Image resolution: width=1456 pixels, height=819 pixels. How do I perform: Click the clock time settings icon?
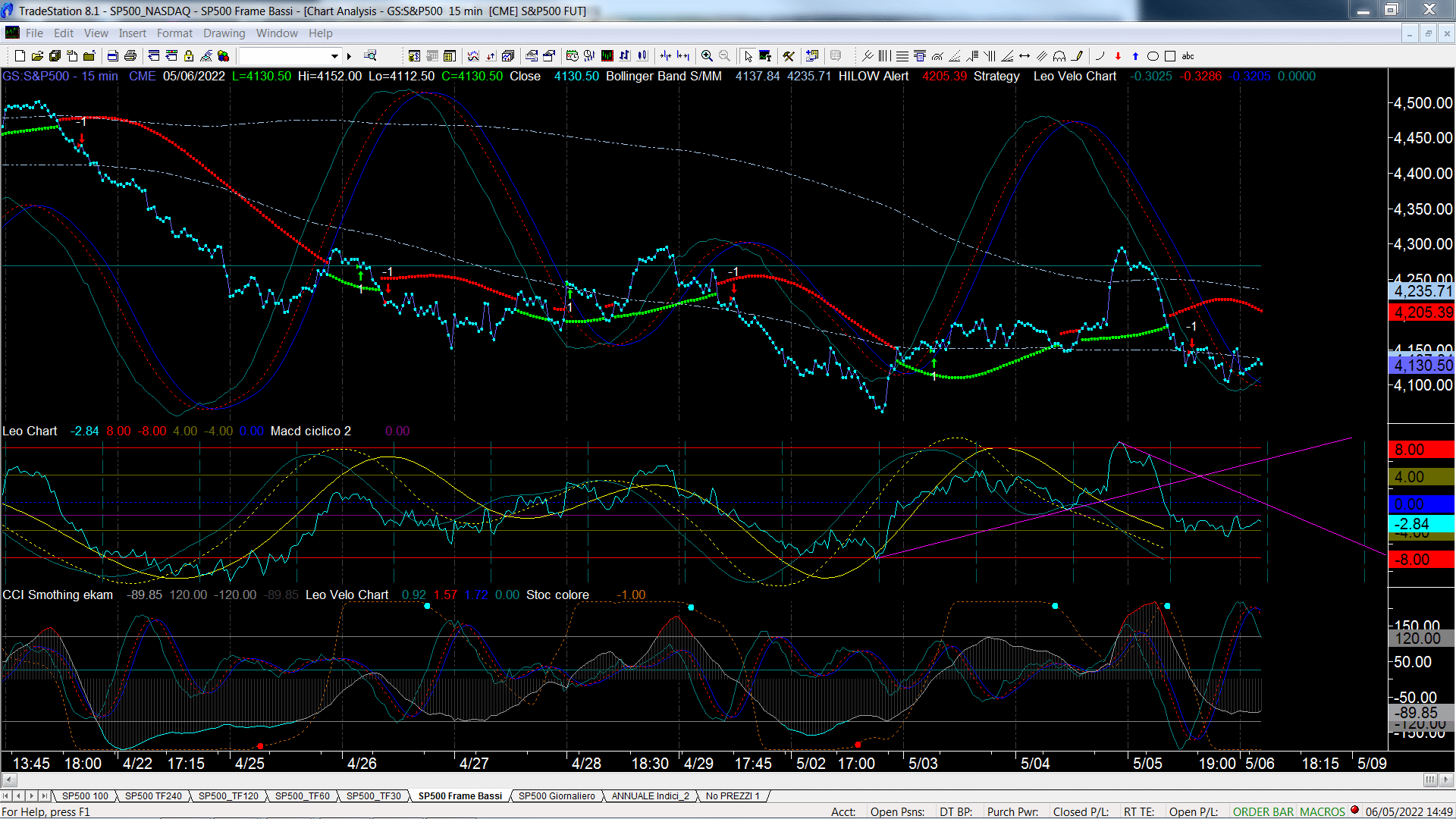[x=572, y=55]
